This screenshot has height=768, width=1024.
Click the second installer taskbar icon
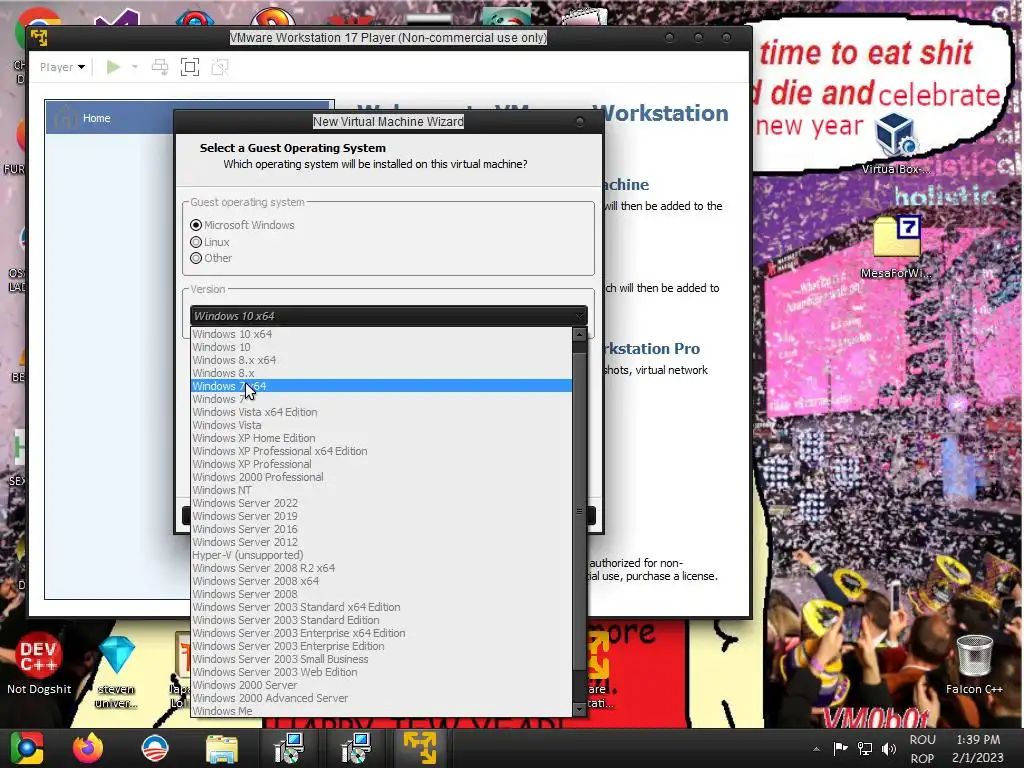coord(356,748)
